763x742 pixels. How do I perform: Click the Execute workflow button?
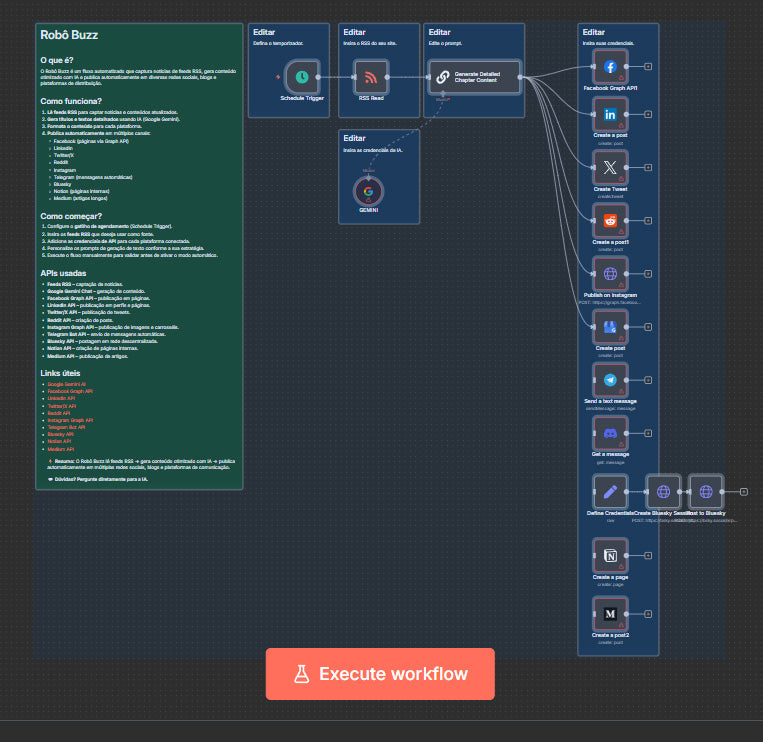380,674
